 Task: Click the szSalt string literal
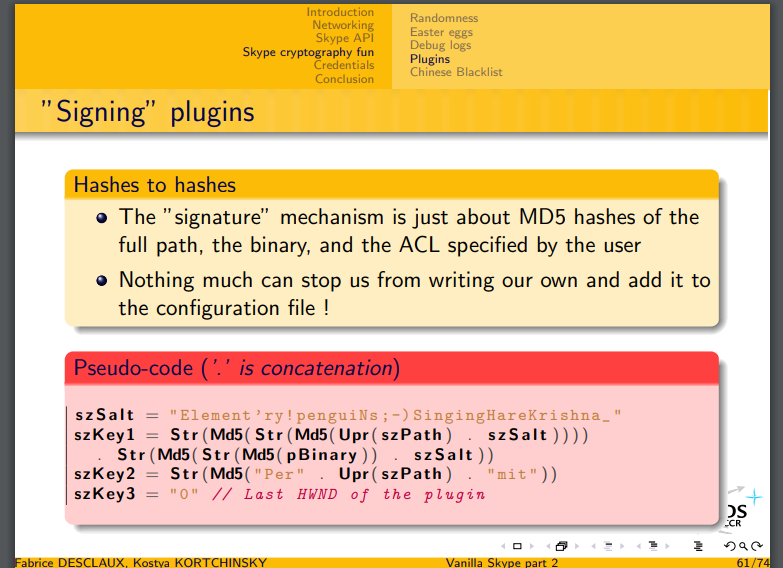pyautogui.click(x=395, y=416)
